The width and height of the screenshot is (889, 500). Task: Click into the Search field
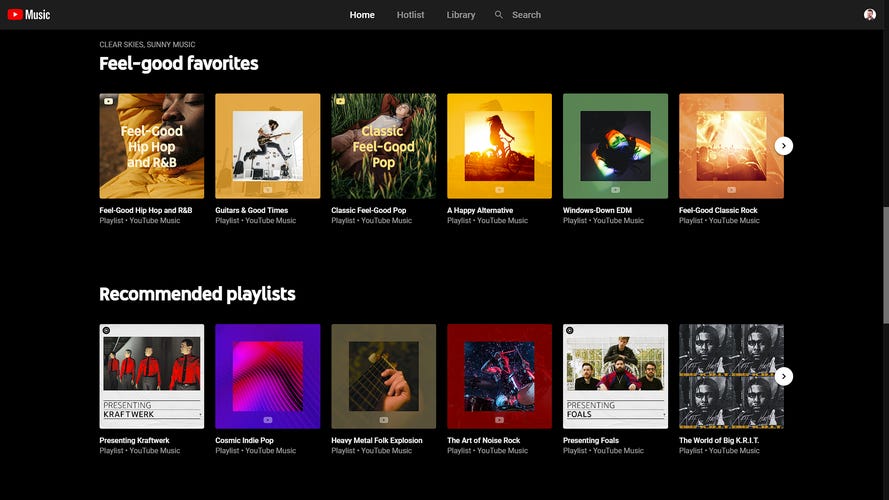[x=540, y=15]
